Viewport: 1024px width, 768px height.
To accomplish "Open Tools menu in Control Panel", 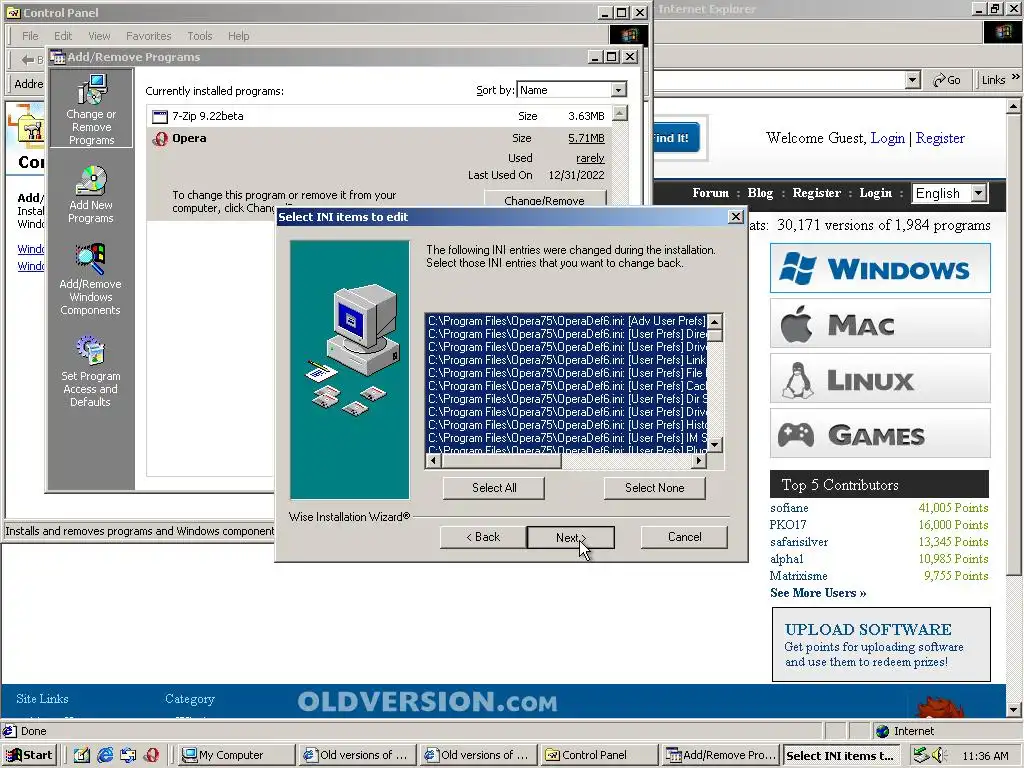I will point(199,36).
